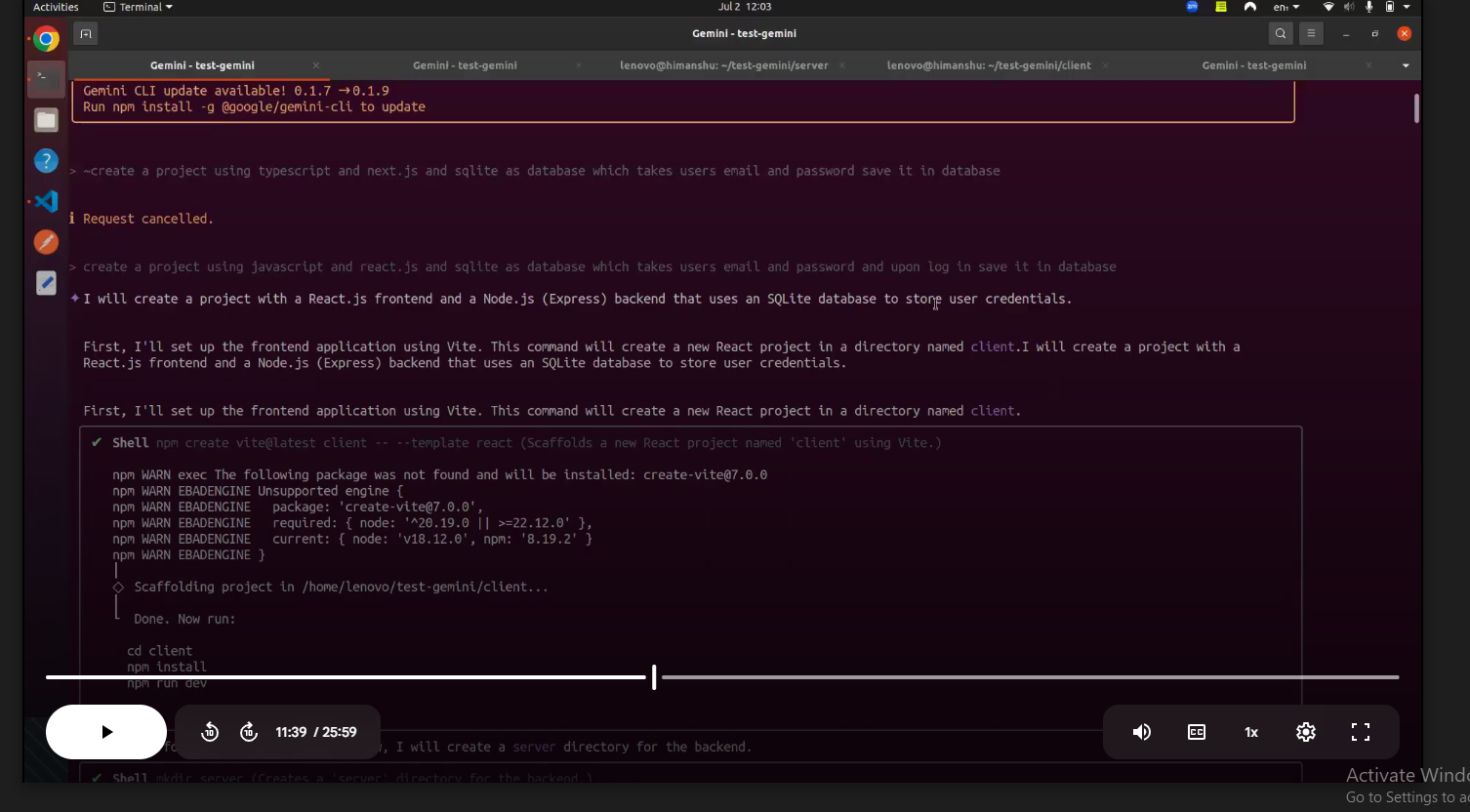Click the typescript and next.js prompt line
This screenshot has height=812, width=1470.
[x=542, y=171]
